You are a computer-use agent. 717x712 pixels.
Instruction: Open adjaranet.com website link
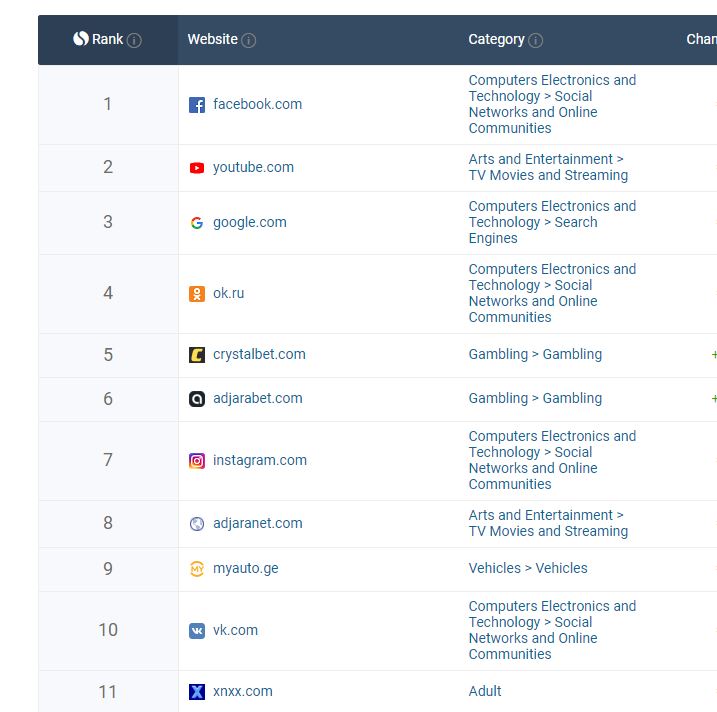pos(258,523)
